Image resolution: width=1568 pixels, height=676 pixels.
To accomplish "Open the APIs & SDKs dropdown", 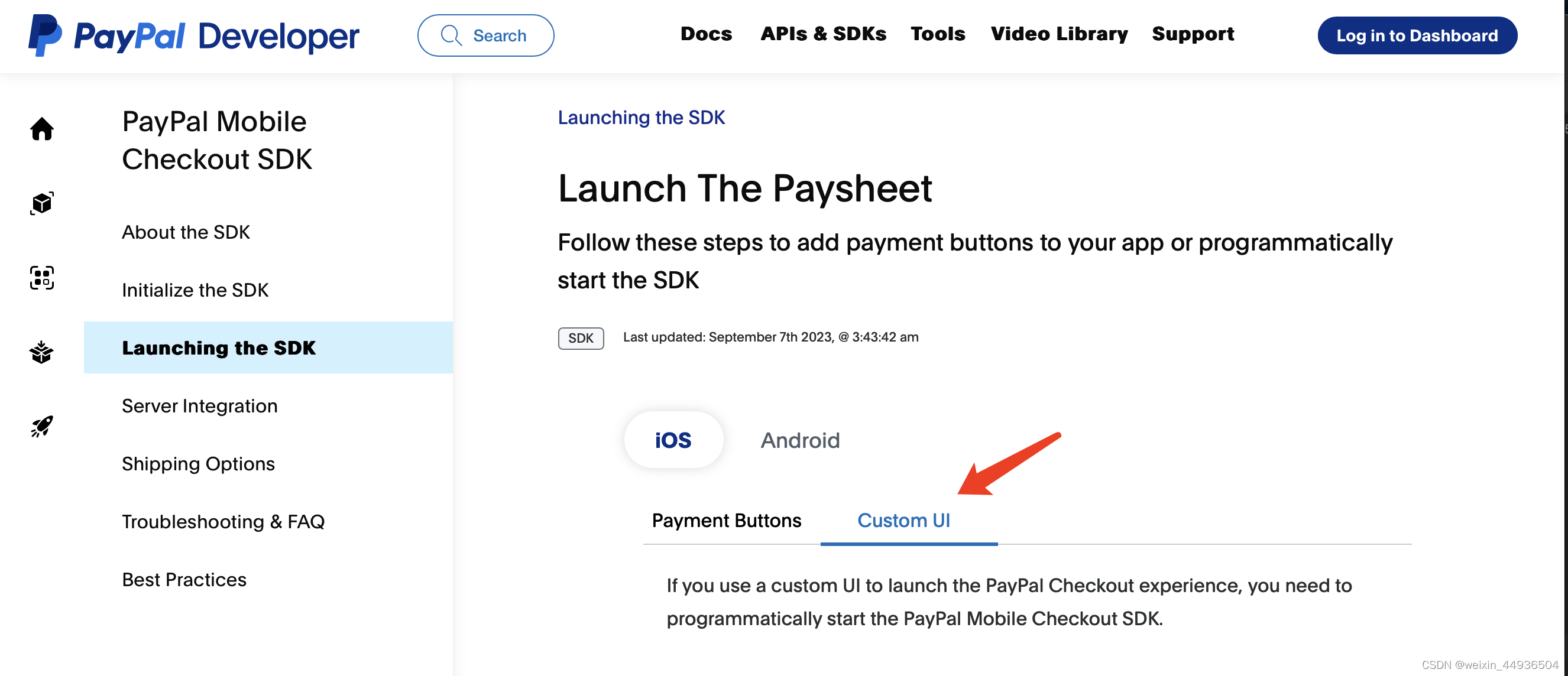I will [x=823, y=35].
